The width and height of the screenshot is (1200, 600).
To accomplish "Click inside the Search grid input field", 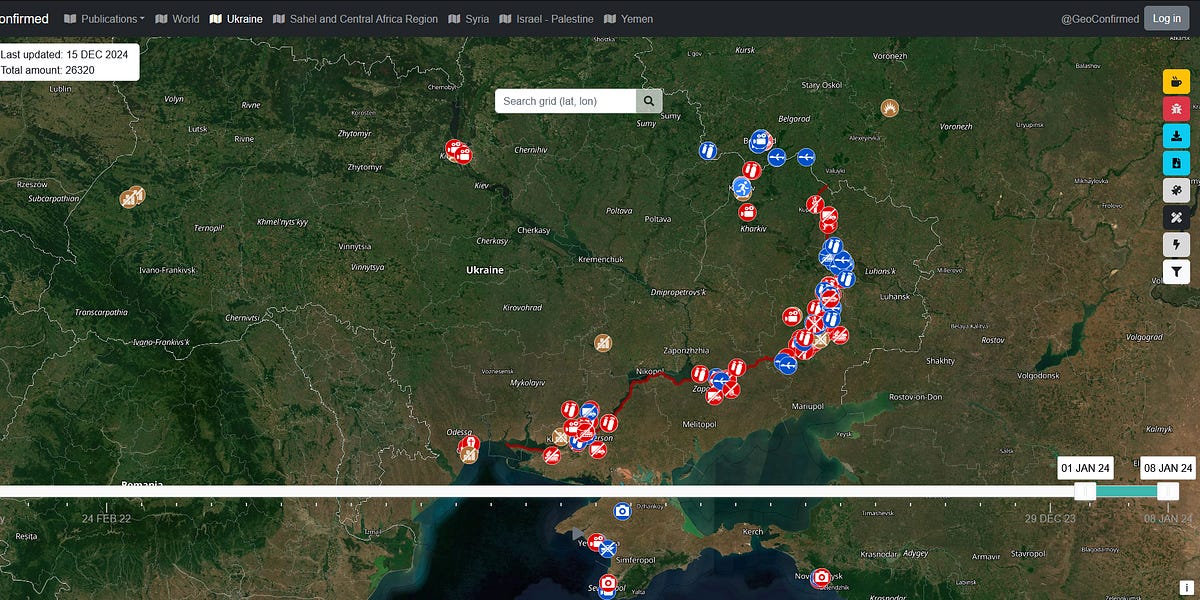I will (x=565, y=100).
